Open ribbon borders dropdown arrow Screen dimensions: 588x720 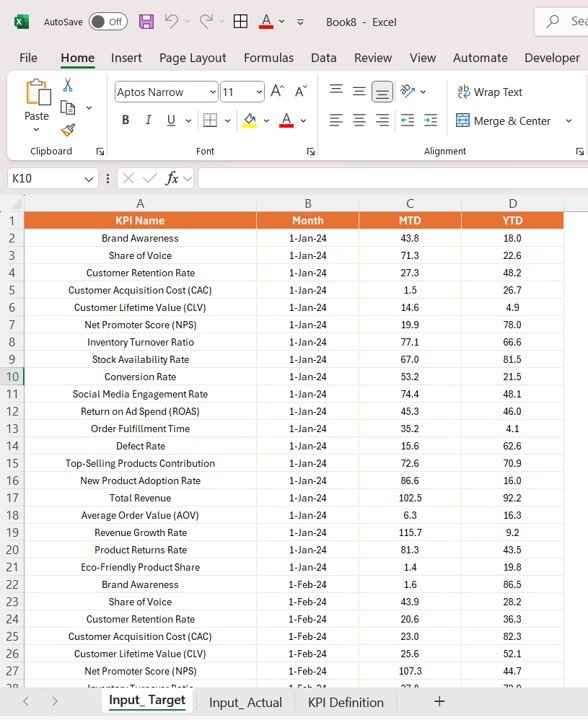tap(227, 120)
